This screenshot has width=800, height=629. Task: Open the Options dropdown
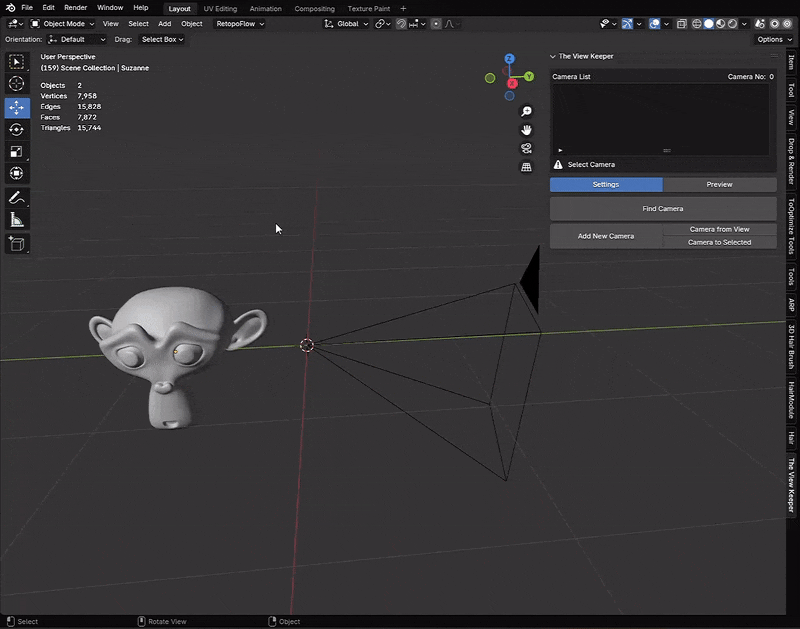tap(773, 39)
